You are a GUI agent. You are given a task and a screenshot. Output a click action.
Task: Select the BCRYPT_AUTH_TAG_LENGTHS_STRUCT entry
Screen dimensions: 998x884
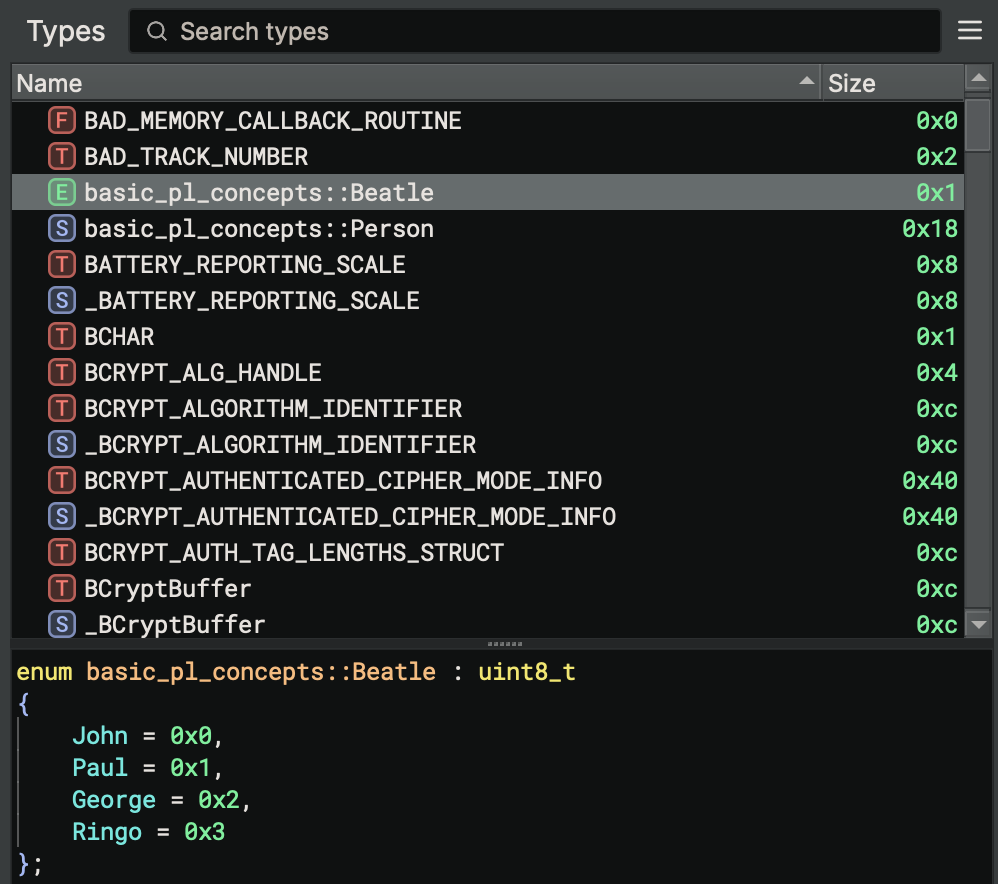point(294,553)
